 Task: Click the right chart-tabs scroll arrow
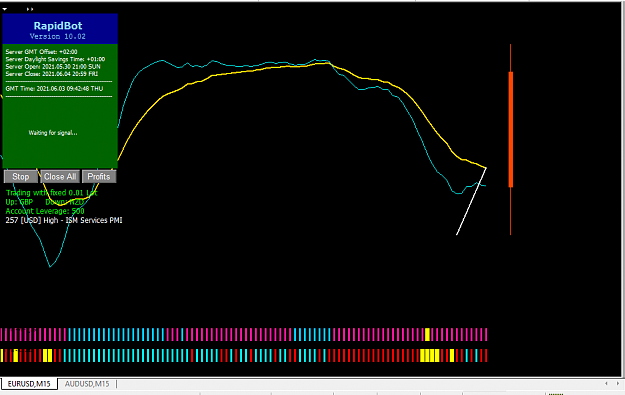(618, 383)
